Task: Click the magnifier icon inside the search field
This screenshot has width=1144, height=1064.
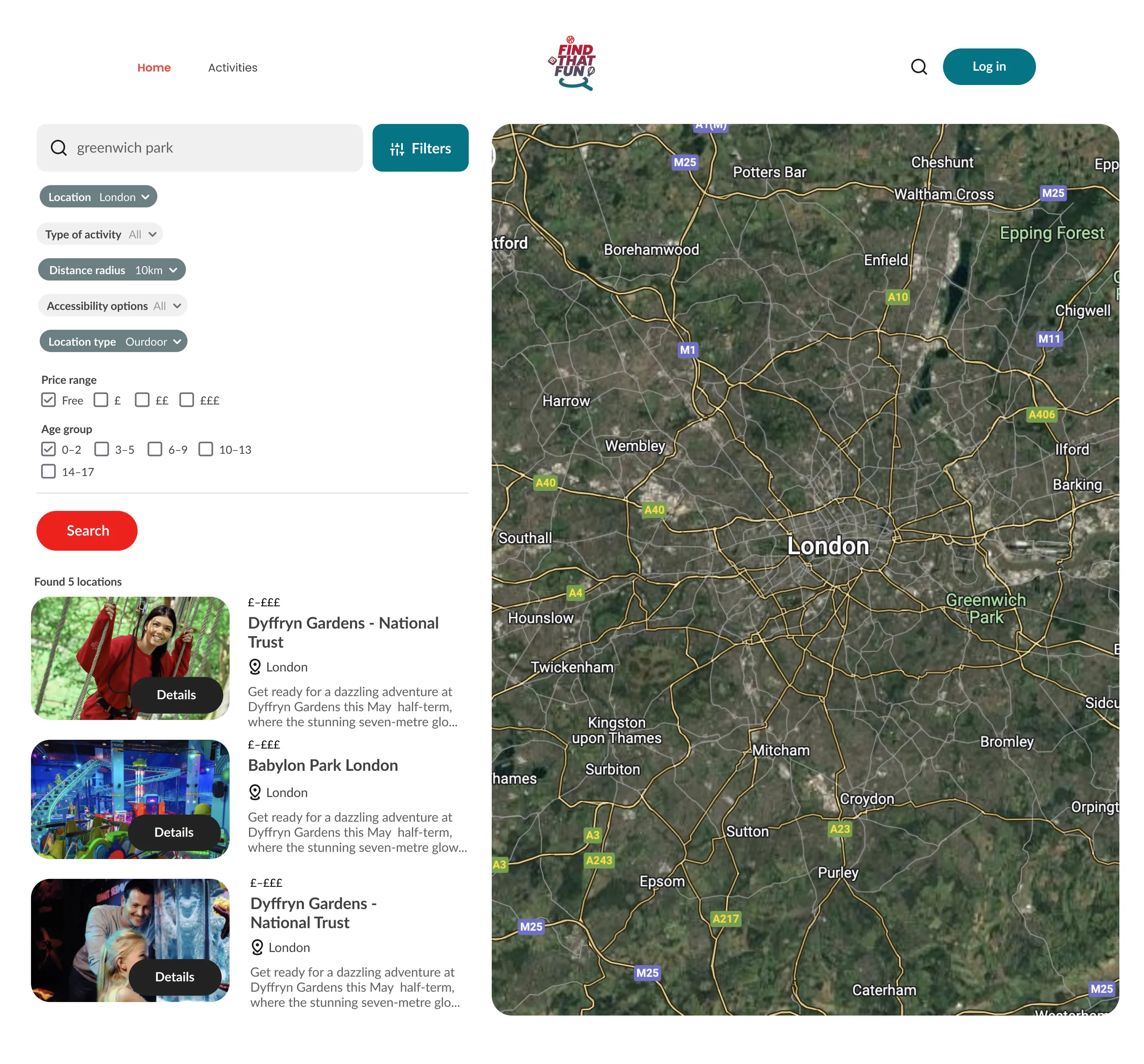Action: 59,148
